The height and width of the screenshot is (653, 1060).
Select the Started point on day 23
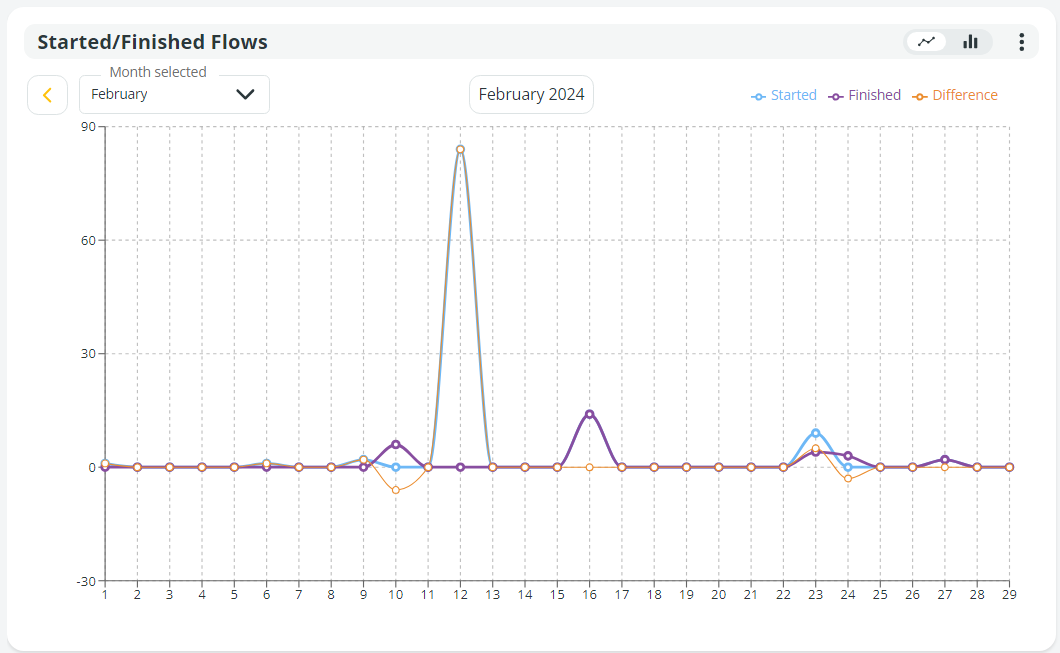pyautogui.click(x=816, y=433)
